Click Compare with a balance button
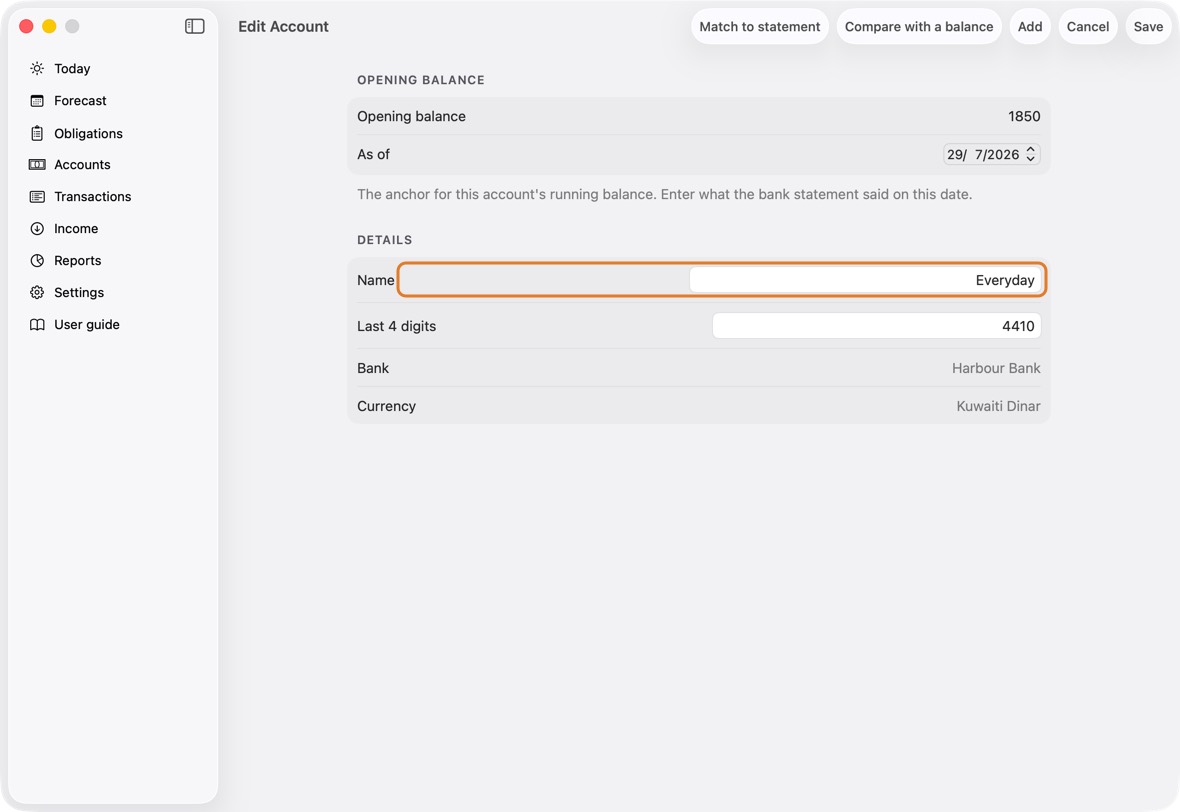The width and height of the screenshot is (1180, 812). (x=919, y=26)
